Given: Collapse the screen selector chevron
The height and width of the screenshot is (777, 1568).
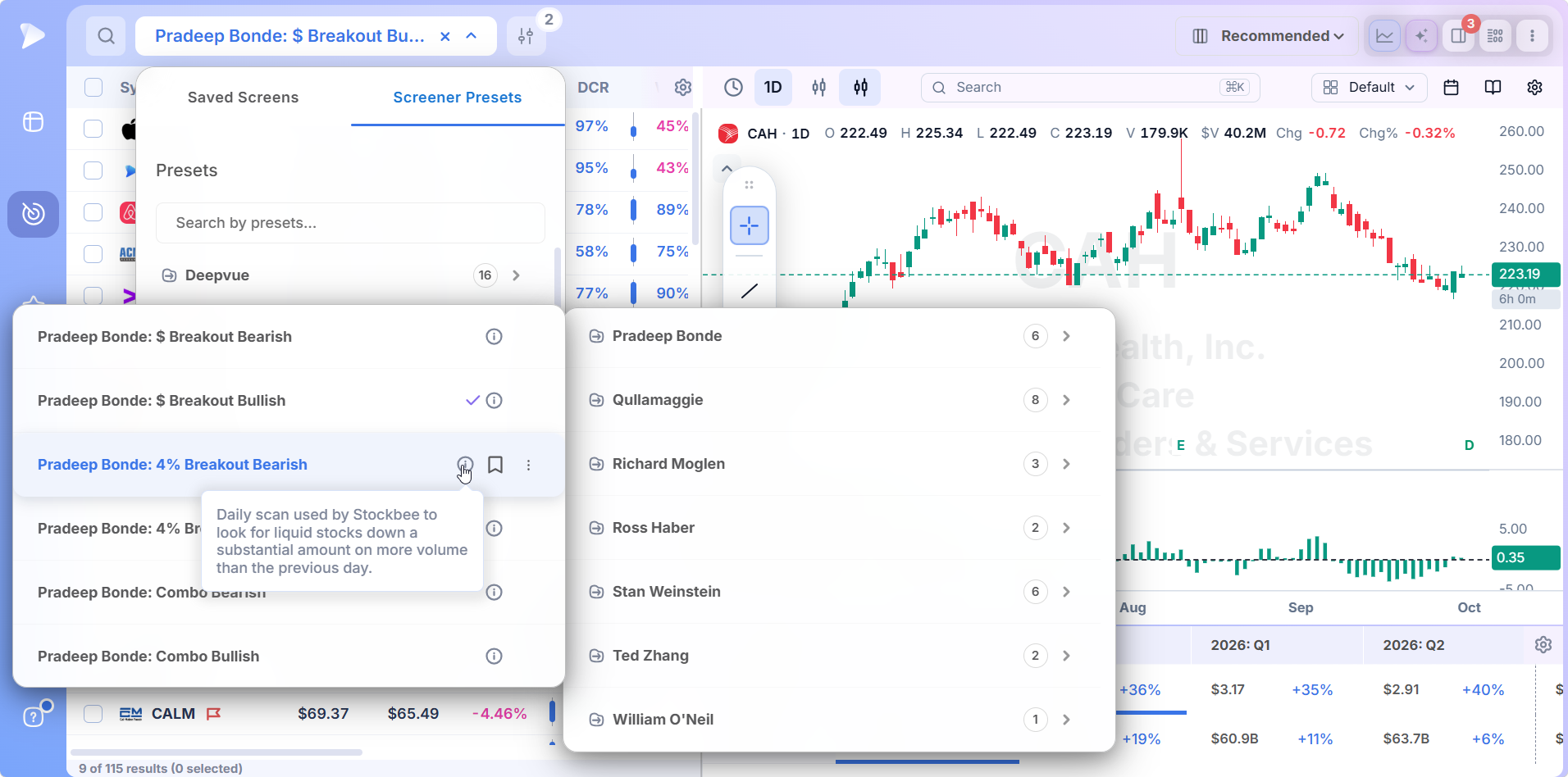Looking at the screenshot, I should coord(472,36).
